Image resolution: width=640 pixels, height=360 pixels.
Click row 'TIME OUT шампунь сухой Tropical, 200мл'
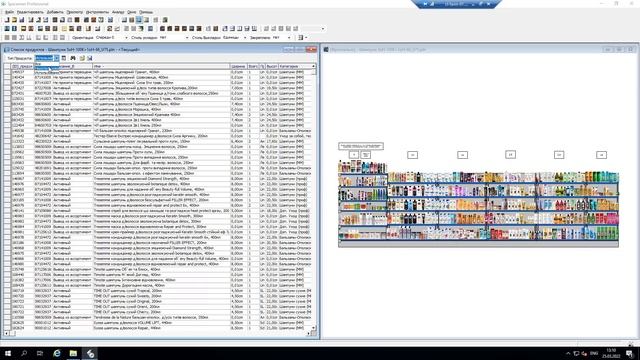click(161, 291)
